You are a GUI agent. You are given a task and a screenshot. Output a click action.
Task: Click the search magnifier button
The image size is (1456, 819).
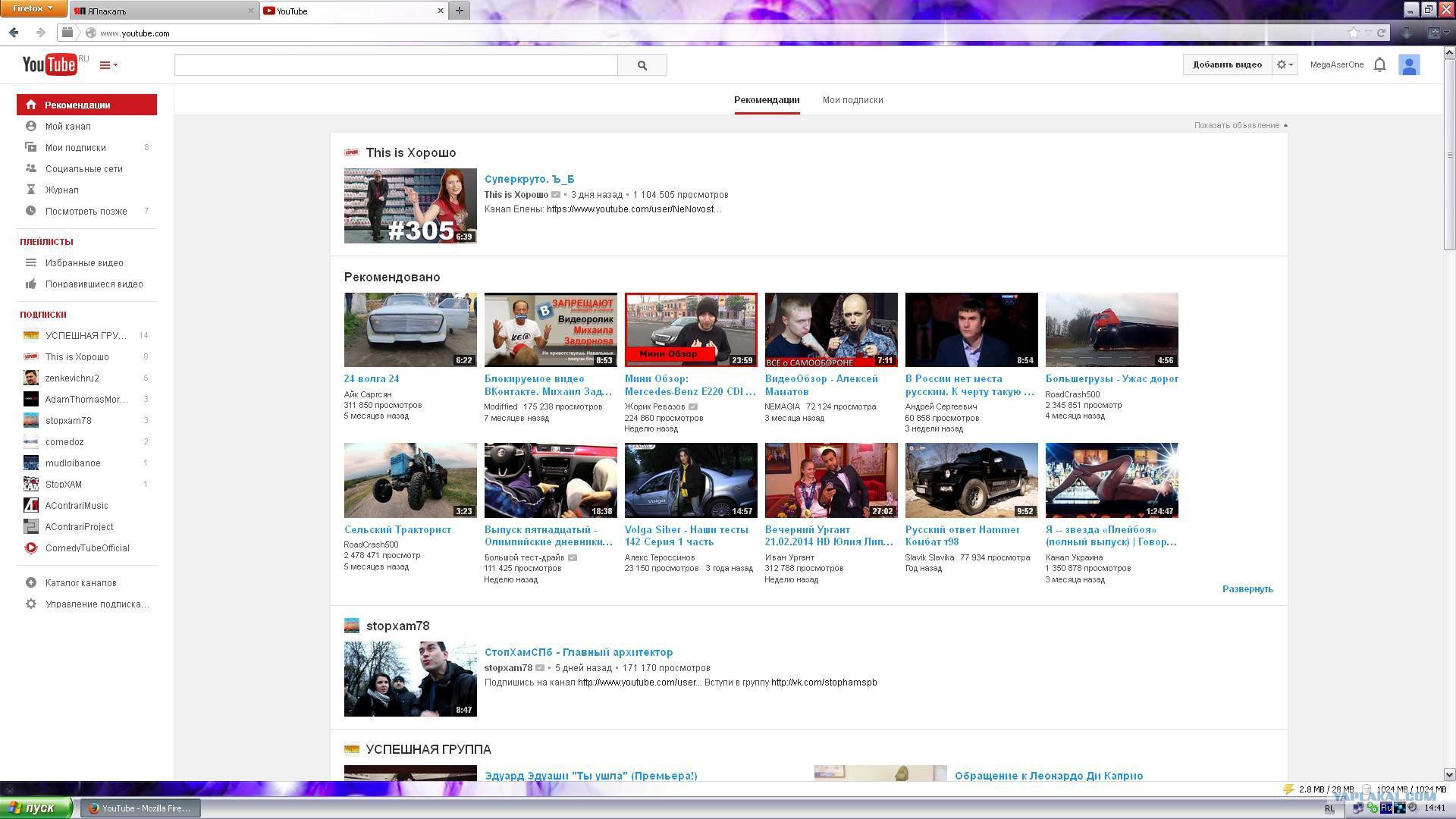pos(642,65)
